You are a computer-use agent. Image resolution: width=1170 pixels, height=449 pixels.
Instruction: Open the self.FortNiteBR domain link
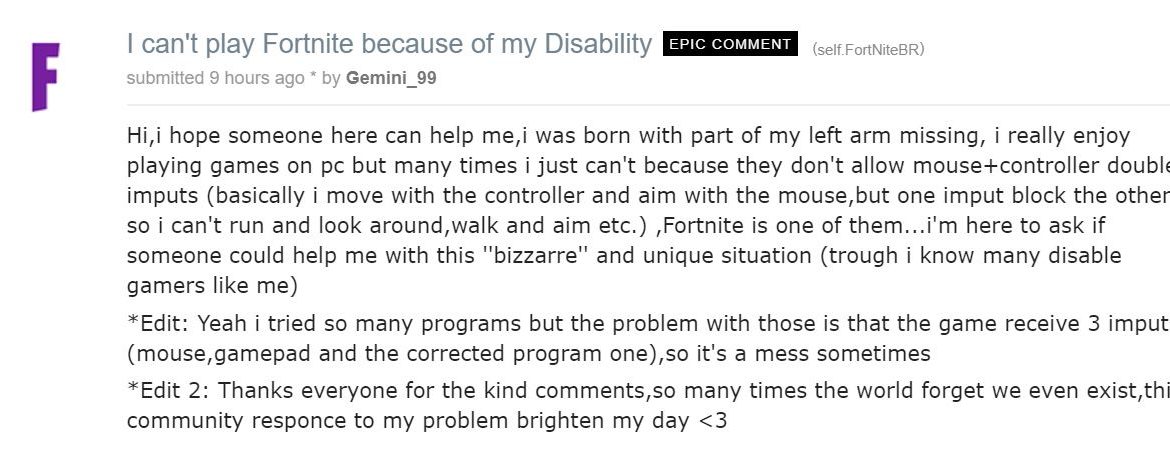pyautogui.click(x=869, y=50)
